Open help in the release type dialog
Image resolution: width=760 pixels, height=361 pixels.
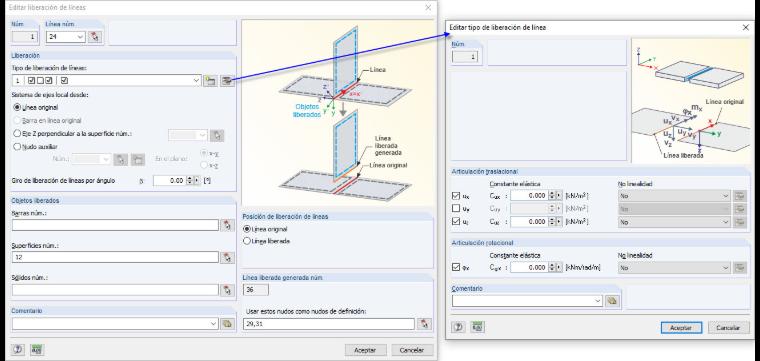pos(458,327)
